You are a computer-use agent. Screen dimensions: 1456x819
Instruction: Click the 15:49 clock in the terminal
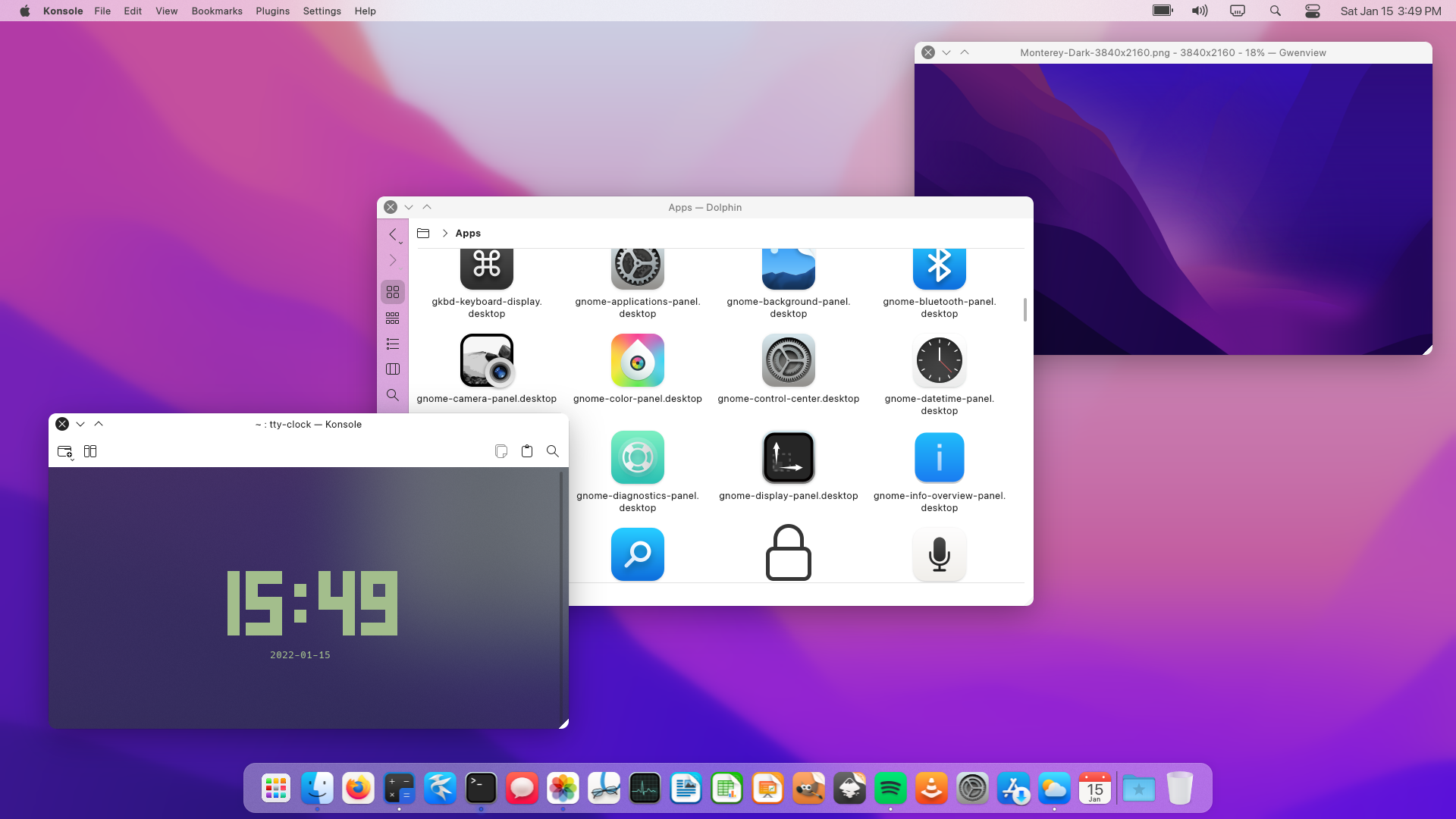click(x=312, y=603)
